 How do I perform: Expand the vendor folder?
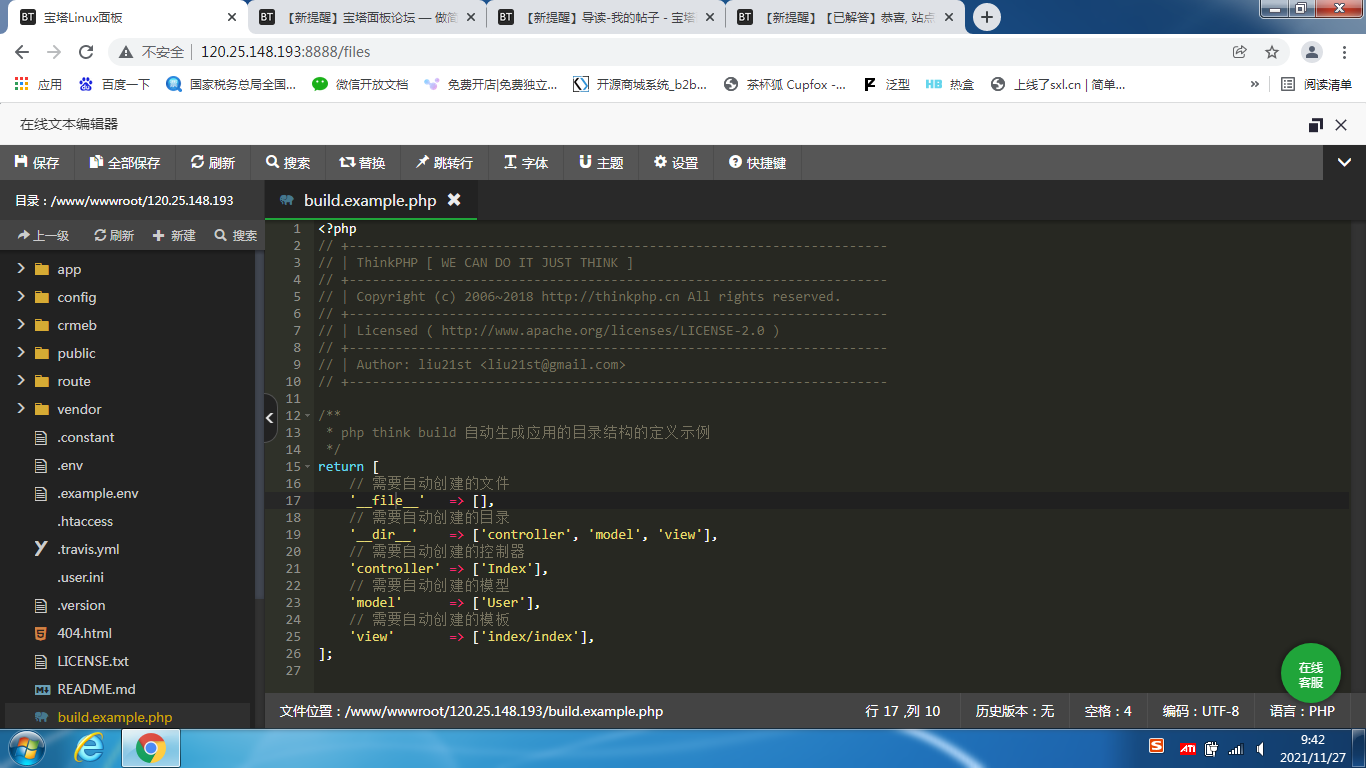click(x=20, y=409)
